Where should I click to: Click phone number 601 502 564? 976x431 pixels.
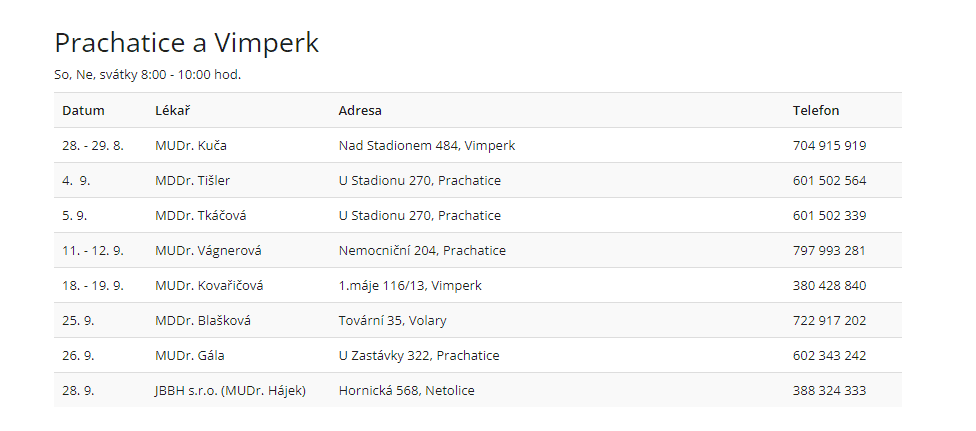[829, 181]
